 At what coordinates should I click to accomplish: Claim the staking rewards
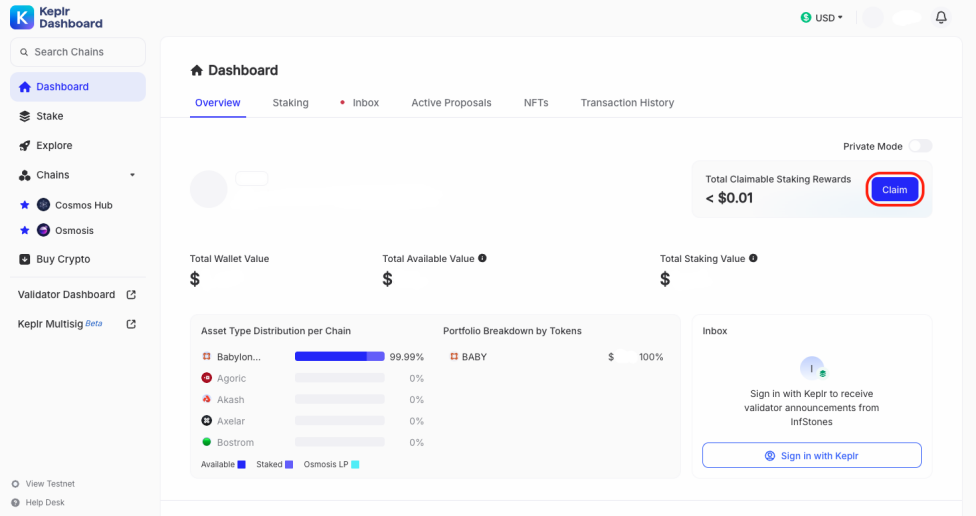pos(894,190)
